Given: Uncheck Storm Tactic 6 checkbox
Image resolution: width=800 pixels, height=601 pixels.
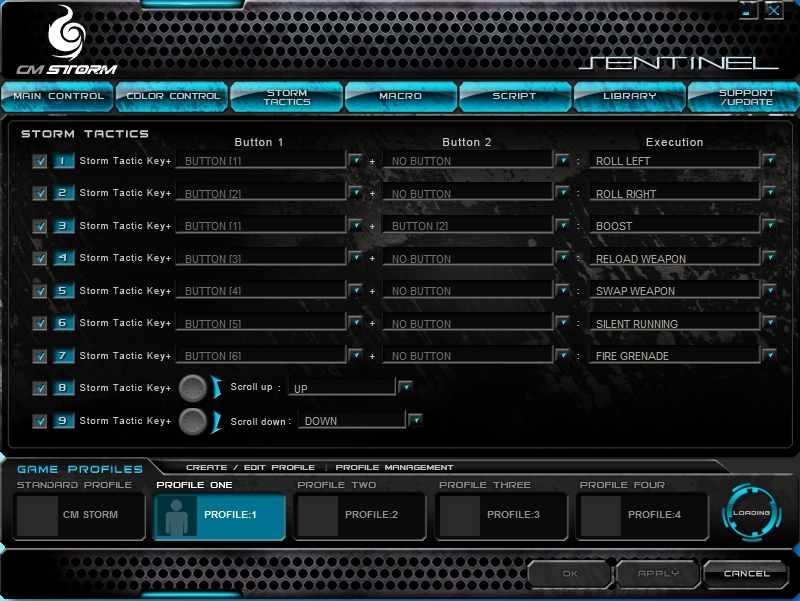Looking at the screenshot, I should (x=39, y=323).
